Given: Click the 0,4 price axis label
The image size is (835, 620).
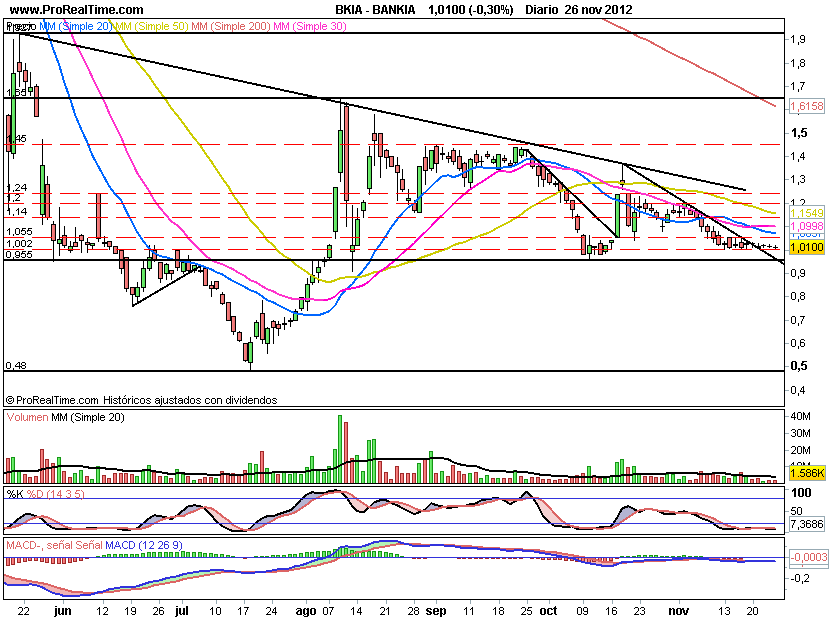Looking at the screenshot, I should (798, 390).
